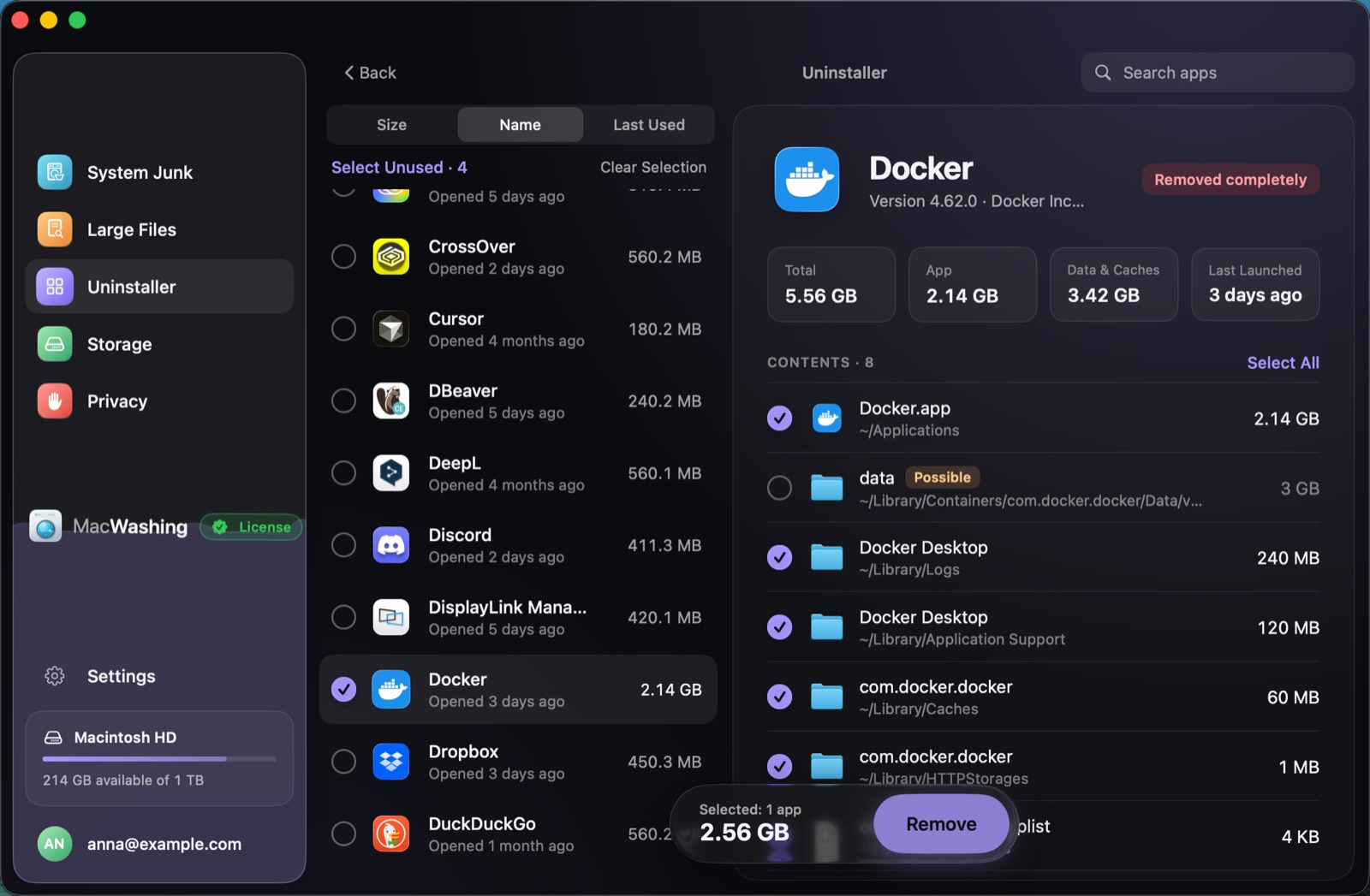Click the CrossOver app icon
1370x896 pixels.
[391, 257]
